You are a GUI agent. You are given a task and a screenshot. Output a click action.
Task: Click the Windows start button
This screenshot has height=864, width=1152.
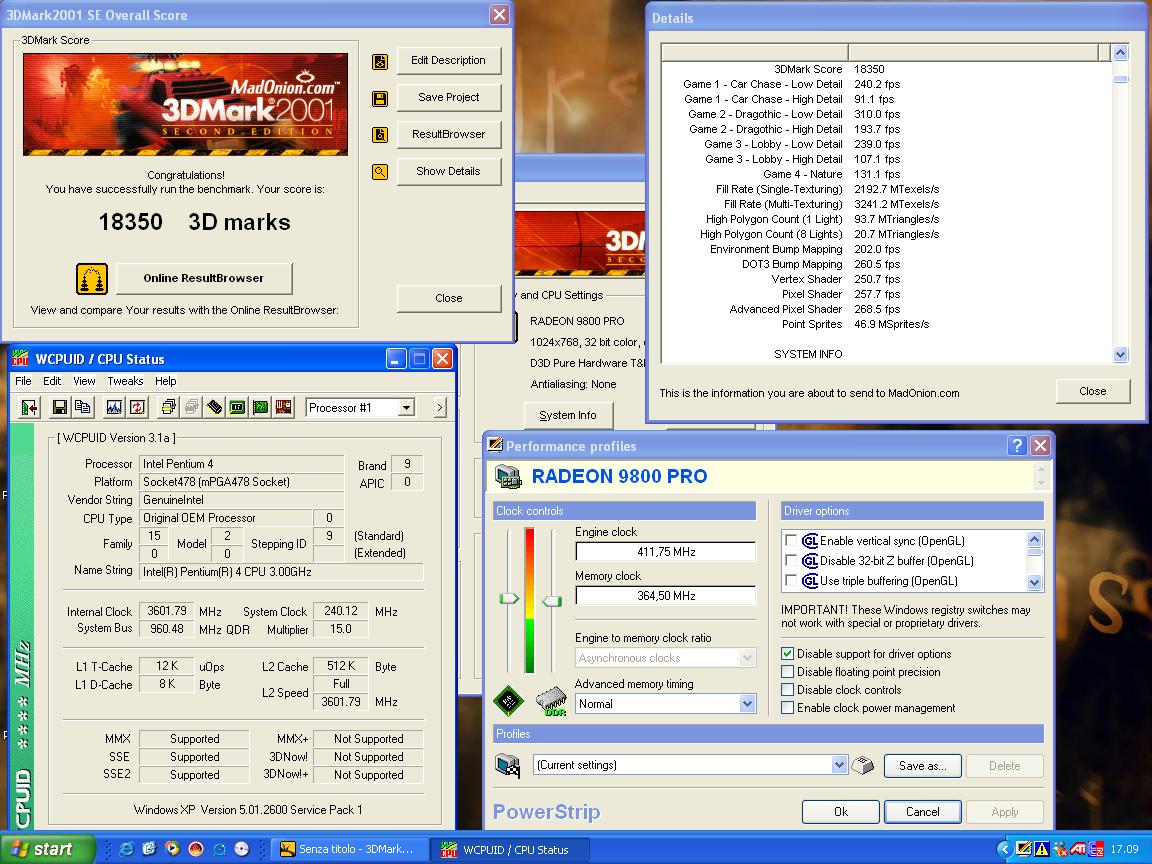[48, 849]
